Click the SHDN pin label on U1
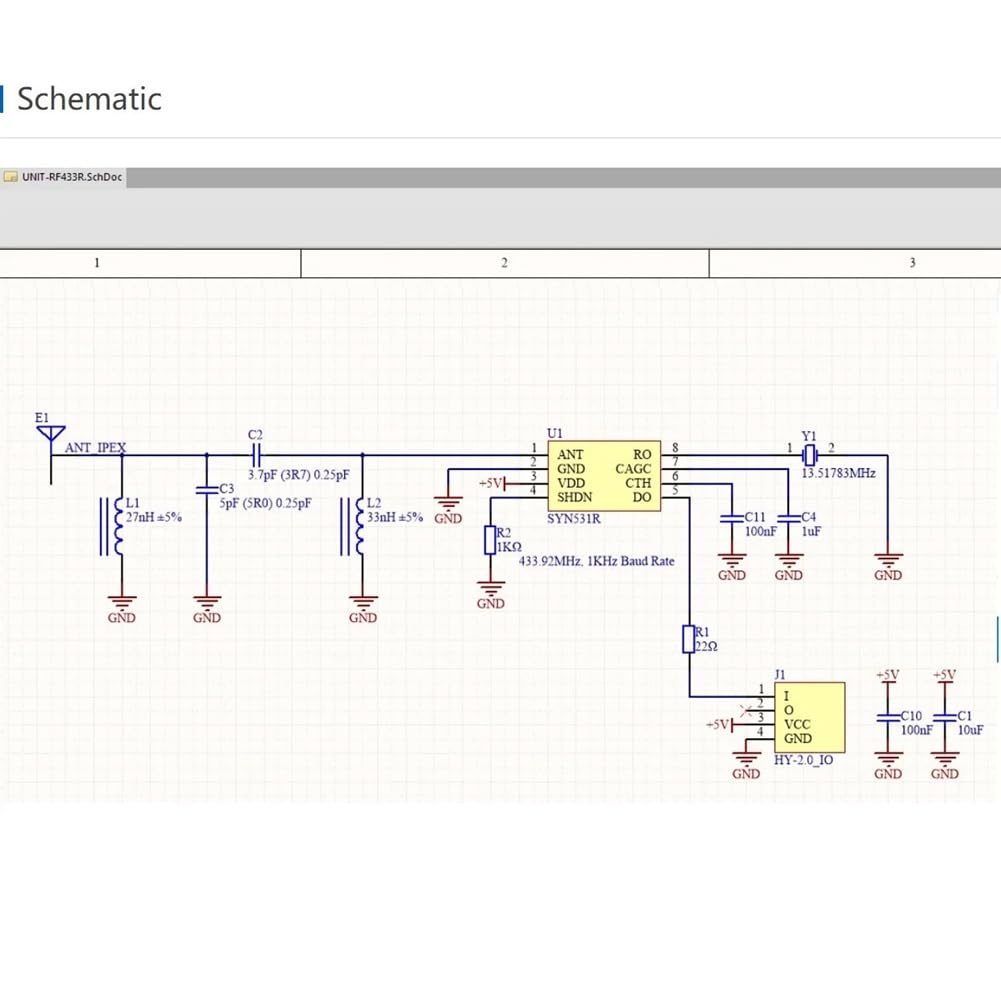 (x=575, y=497)
